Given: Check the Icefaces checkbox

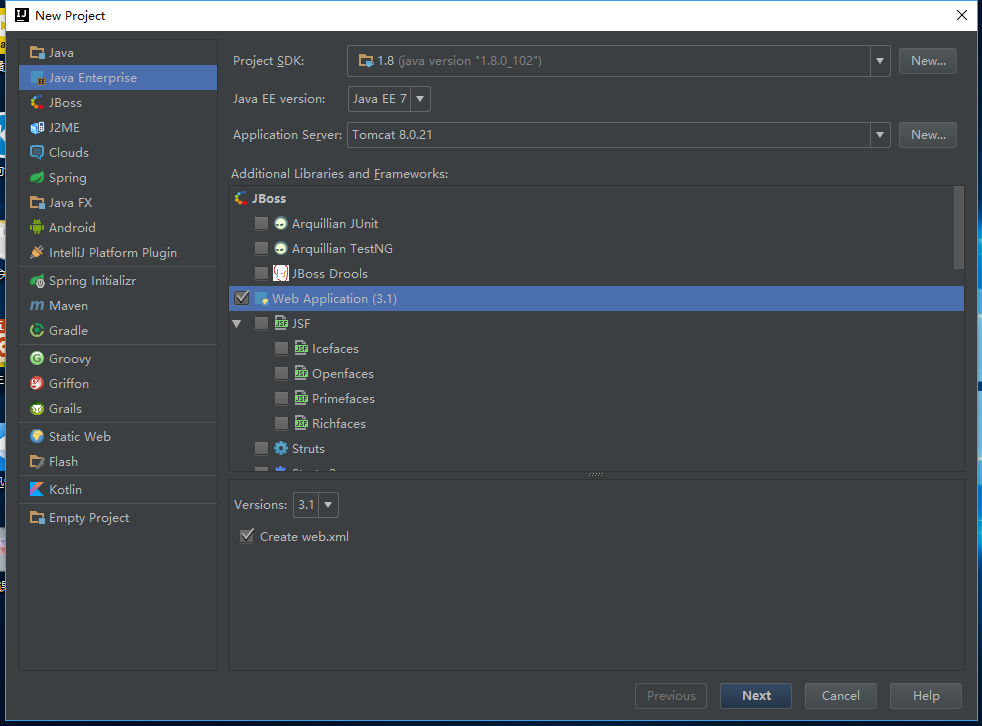Looking at the screenshot, I should point(281,348).
